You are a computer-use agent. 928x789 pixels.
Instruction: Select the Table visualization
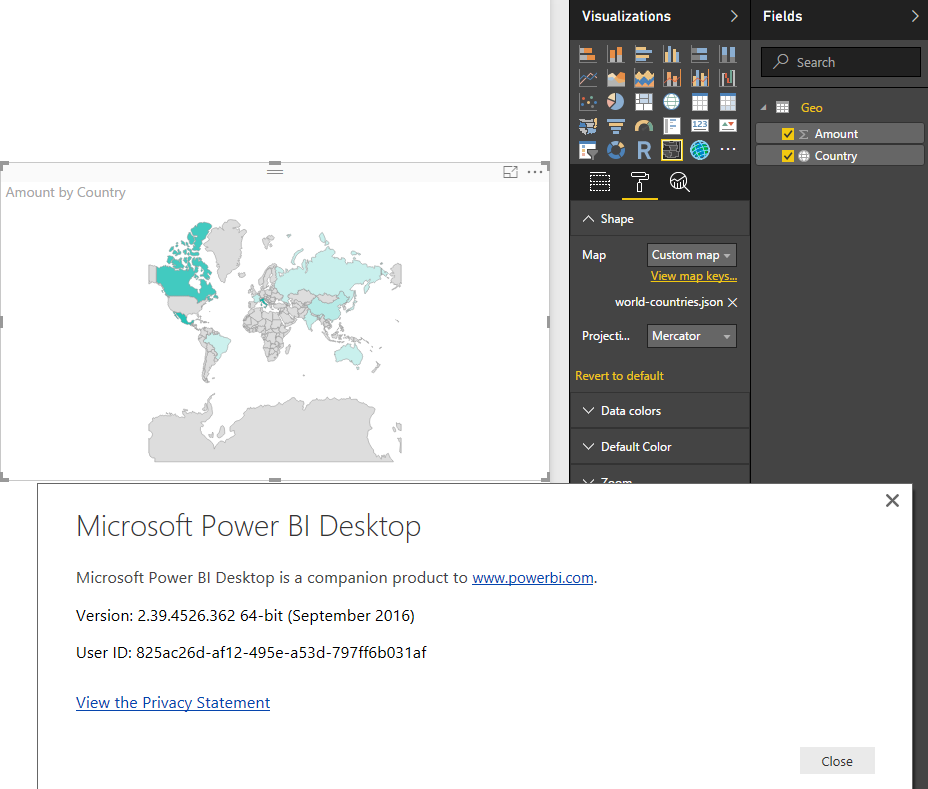pyautogui.click(x=700, y=102)
